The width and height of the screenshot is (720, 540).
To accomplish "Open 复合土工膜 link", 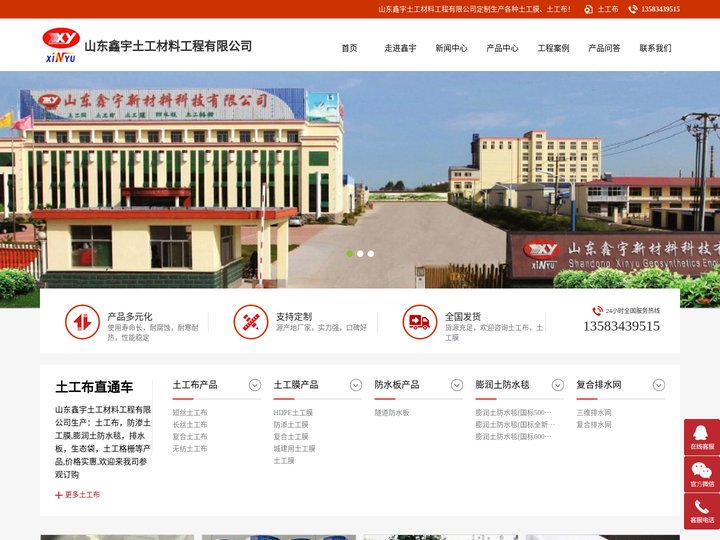I will tap(291, 436).
